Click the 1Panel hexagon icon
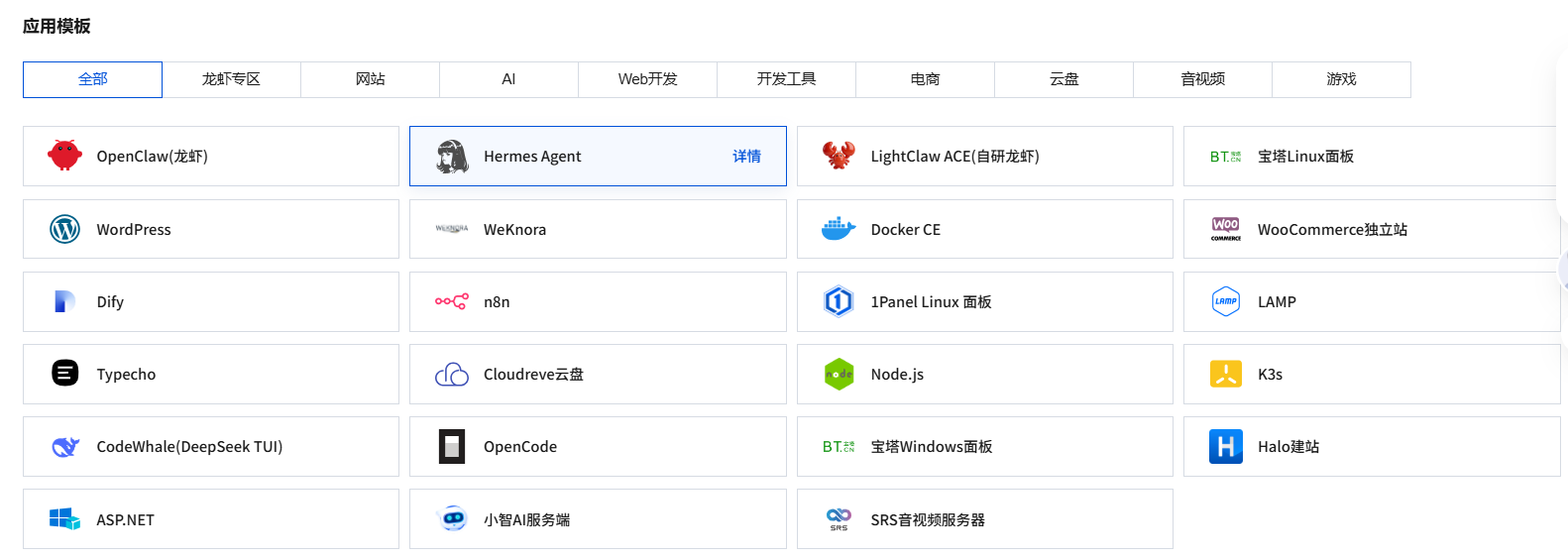Image resolution: width=1568 pixels, height=559 pixels. 839,301
